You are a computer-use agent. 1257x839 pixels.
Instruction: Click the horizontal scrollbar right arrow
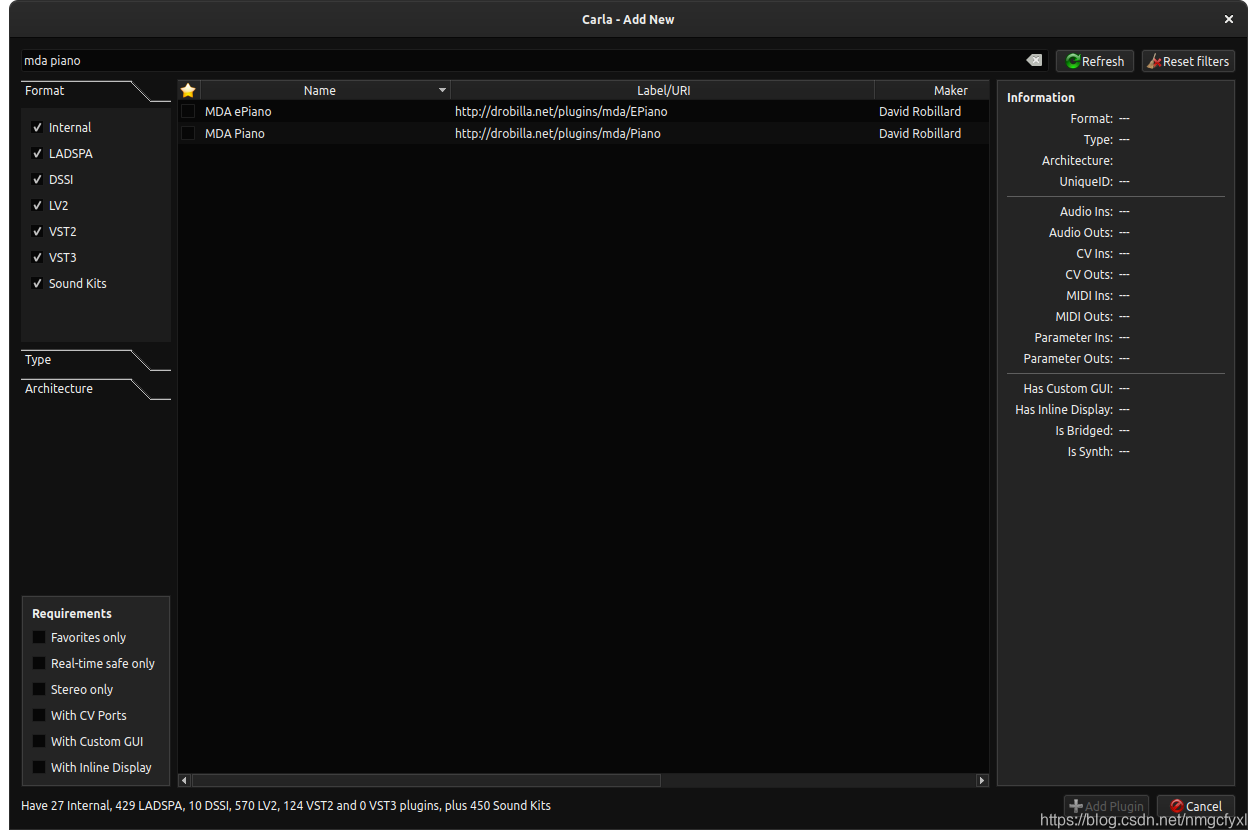coord(982,780)
